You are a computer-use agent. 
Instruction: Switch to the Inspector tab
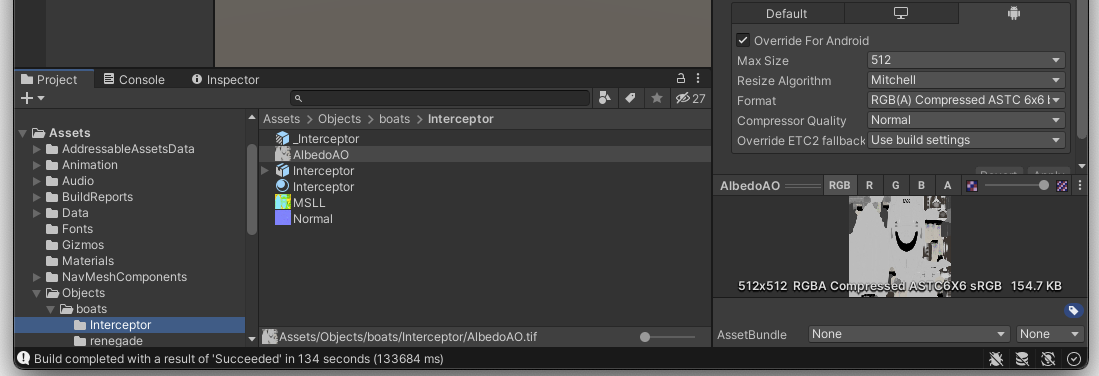pos(226,79)
